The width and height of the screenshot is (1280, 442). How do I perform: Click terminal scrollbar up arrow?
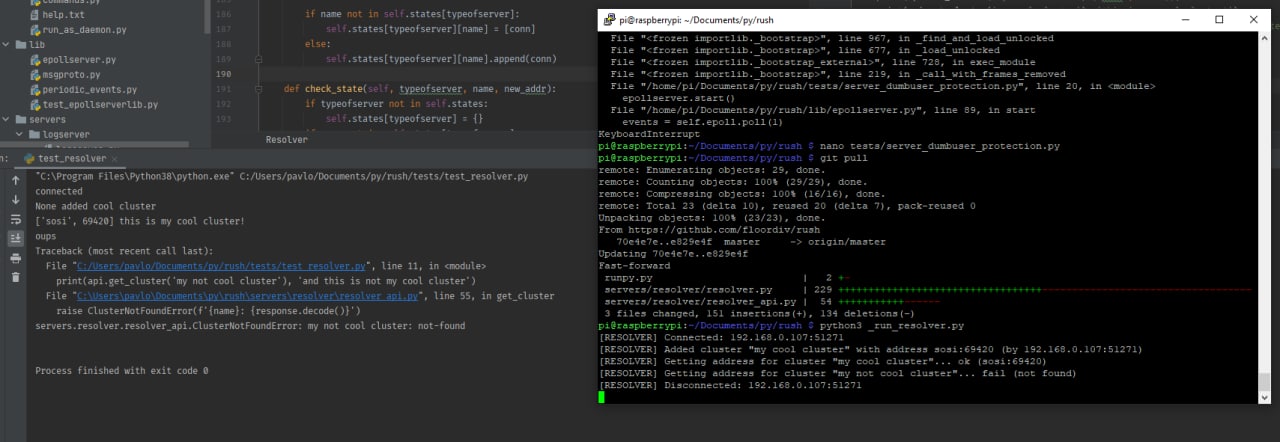(1264, 39)
